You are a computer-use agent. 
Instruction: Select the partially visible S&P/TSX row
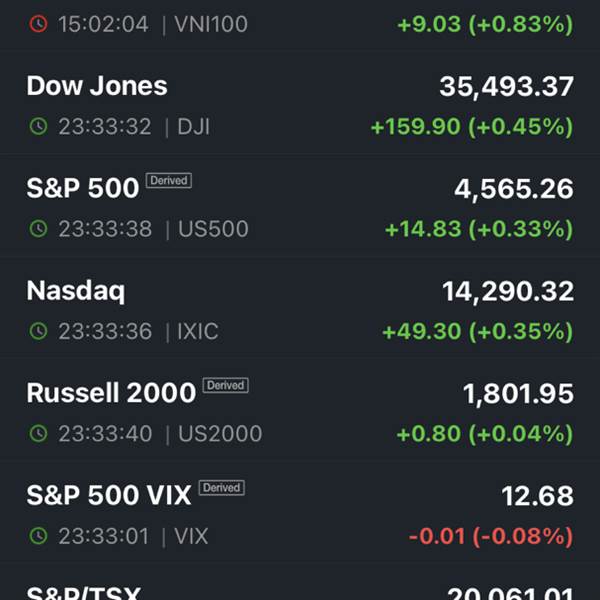(x=300, y=583)
